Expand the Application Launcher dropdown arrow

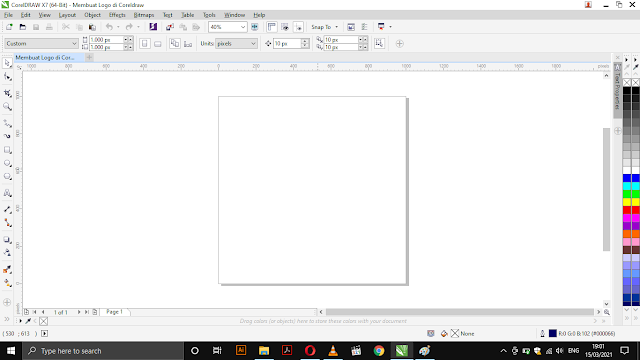click(391, 27)
